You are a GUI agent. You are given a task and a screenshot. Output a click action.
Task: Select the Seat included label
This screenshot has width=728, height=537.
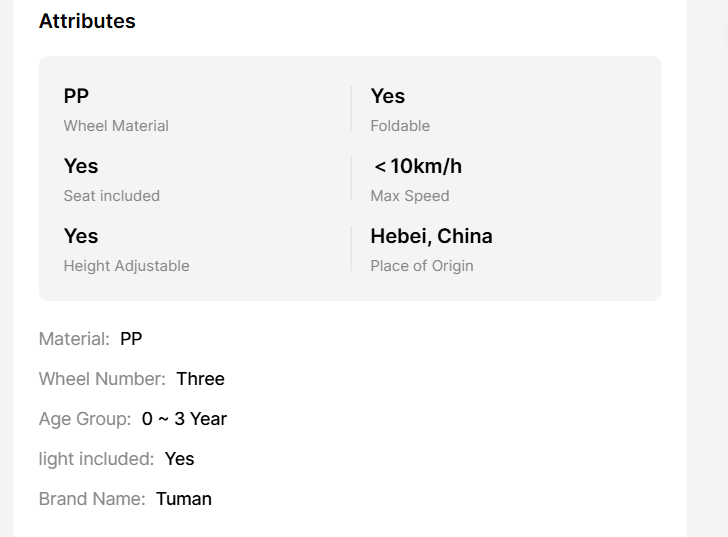[111, 196]
